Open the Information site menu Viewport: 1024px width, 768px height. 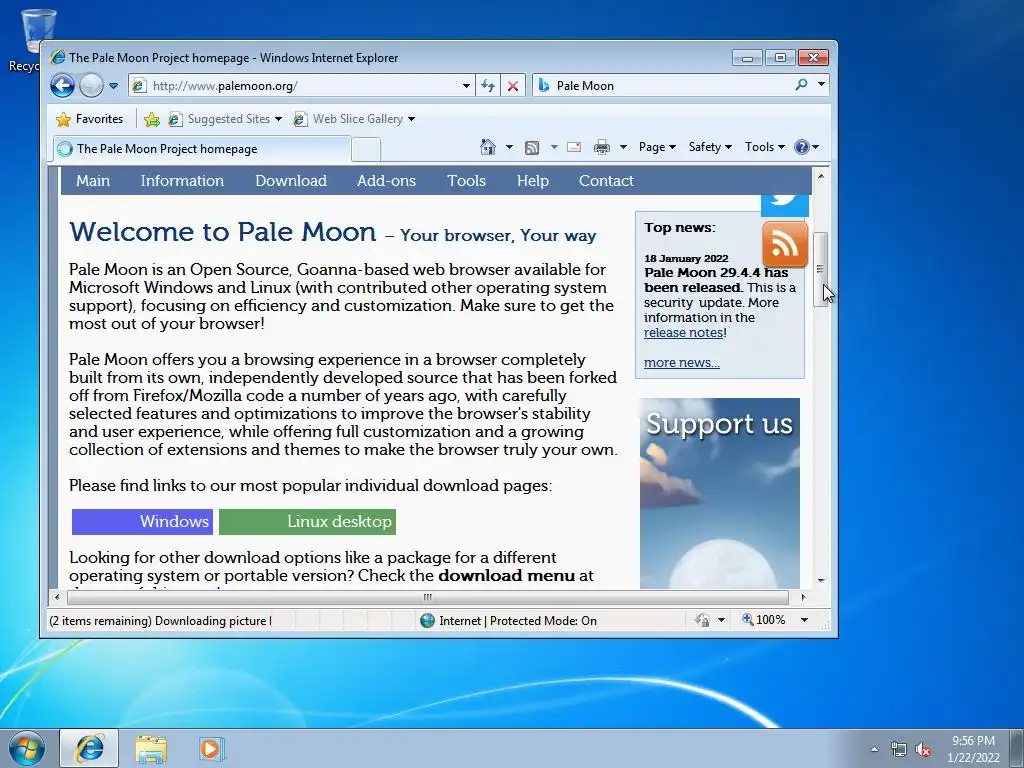pyautogui.click(x=182, y=181)
